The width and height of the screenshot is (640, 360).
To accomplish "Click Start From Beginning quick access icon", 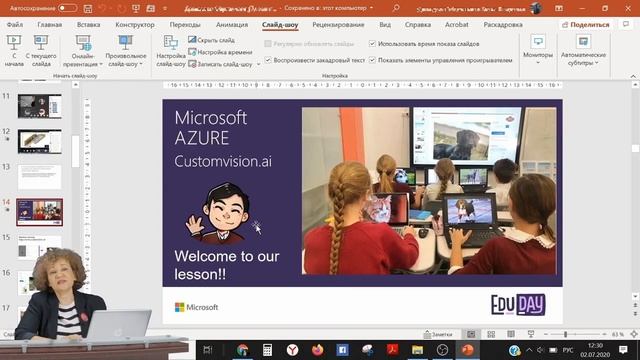I will (136, 8).
